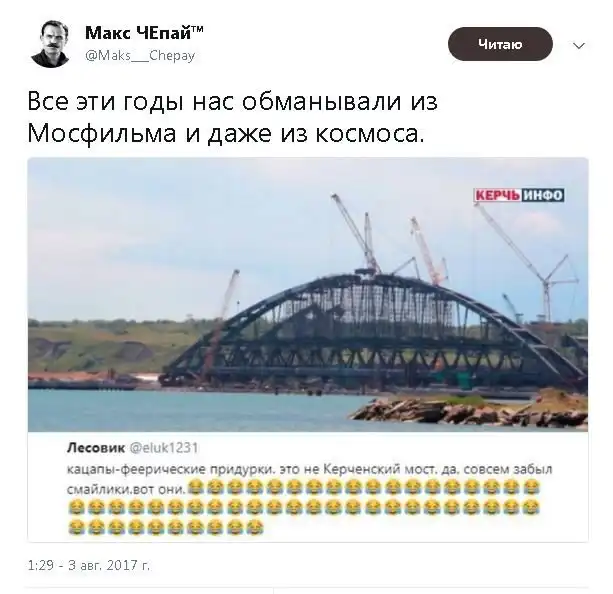Viewport: 613px width, 594px height.
Task: Toggle the Читаю following button
Action: coord(500,44)
